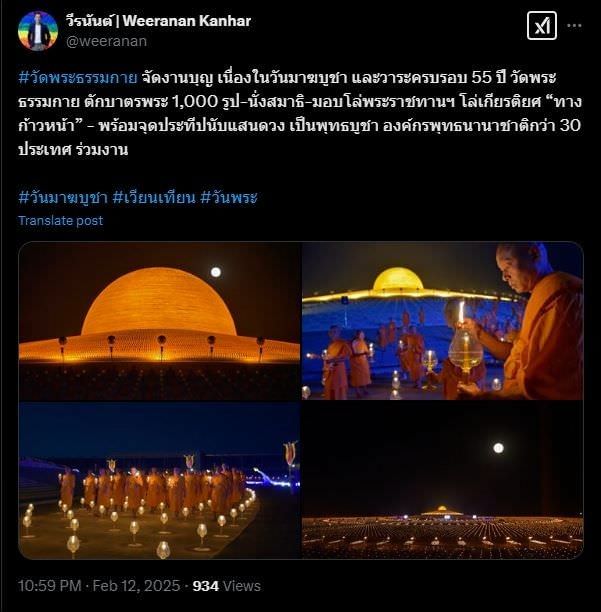Click the post's Thai body text
The height and width of the screenshot is (612, 601).
coord(300,114)
